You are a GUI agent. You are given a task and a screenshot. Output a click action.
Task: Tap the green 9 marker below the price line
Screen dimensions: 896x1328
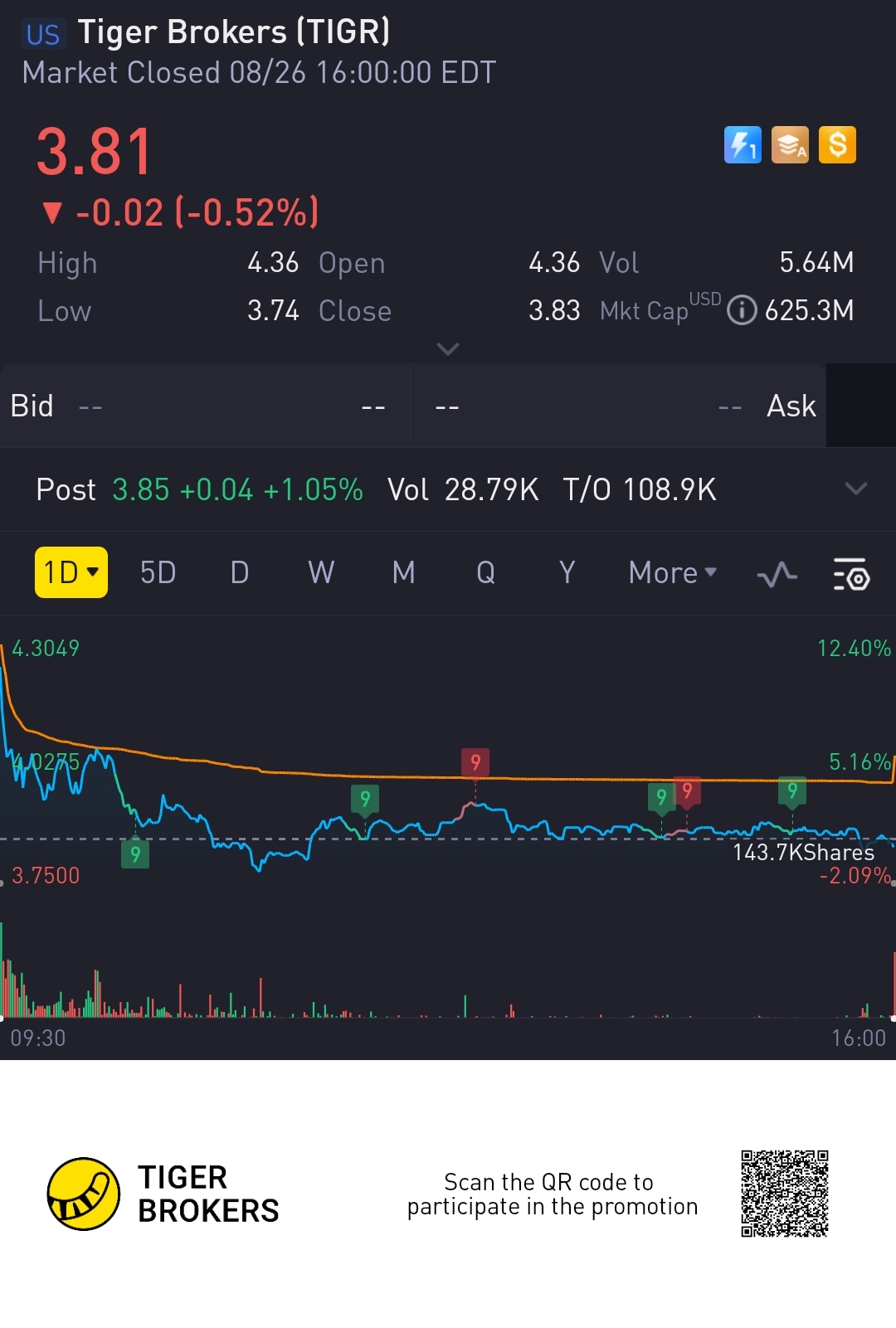tap(135, 854)
